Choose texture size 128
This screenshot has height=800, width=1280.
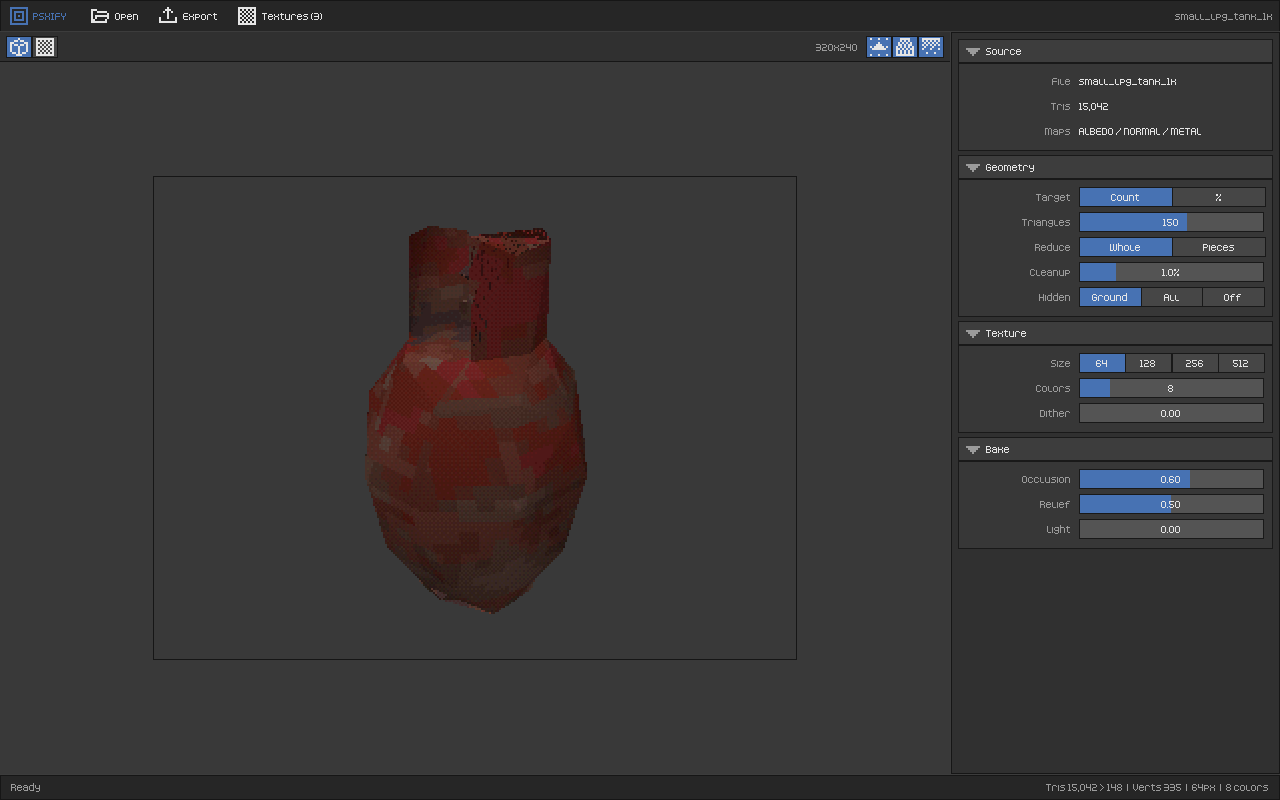pos(1148,364)
